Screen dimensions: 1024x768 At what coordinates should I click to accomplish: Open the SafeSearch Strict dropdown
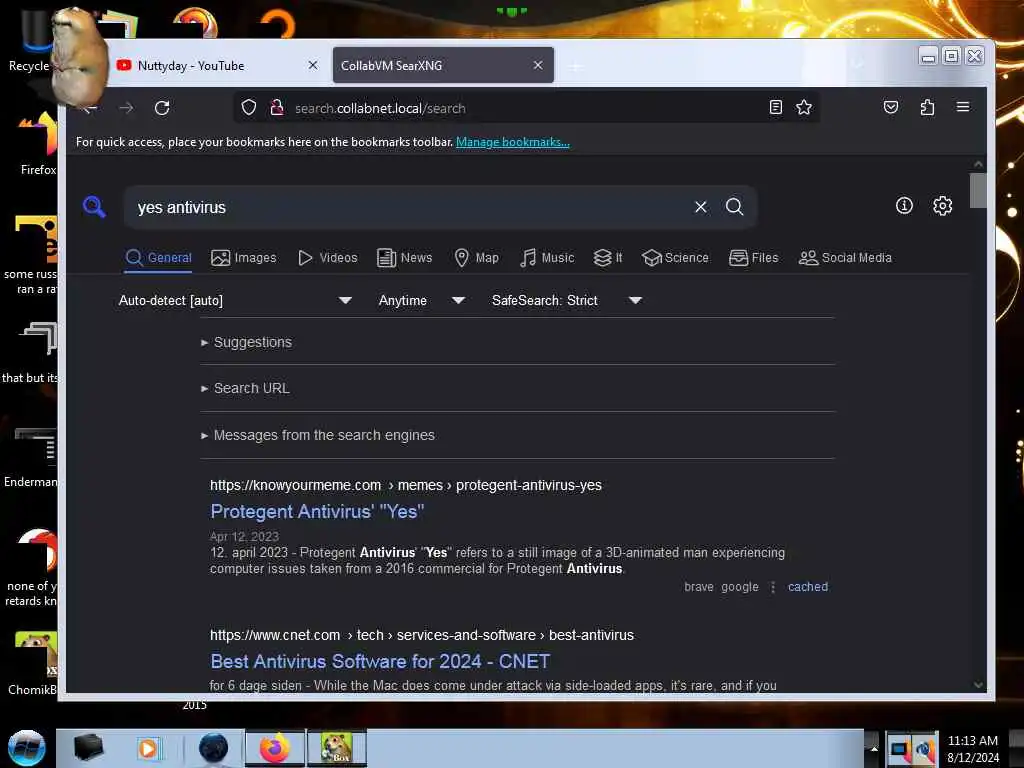pyautogui.click(x=567, y=300)
